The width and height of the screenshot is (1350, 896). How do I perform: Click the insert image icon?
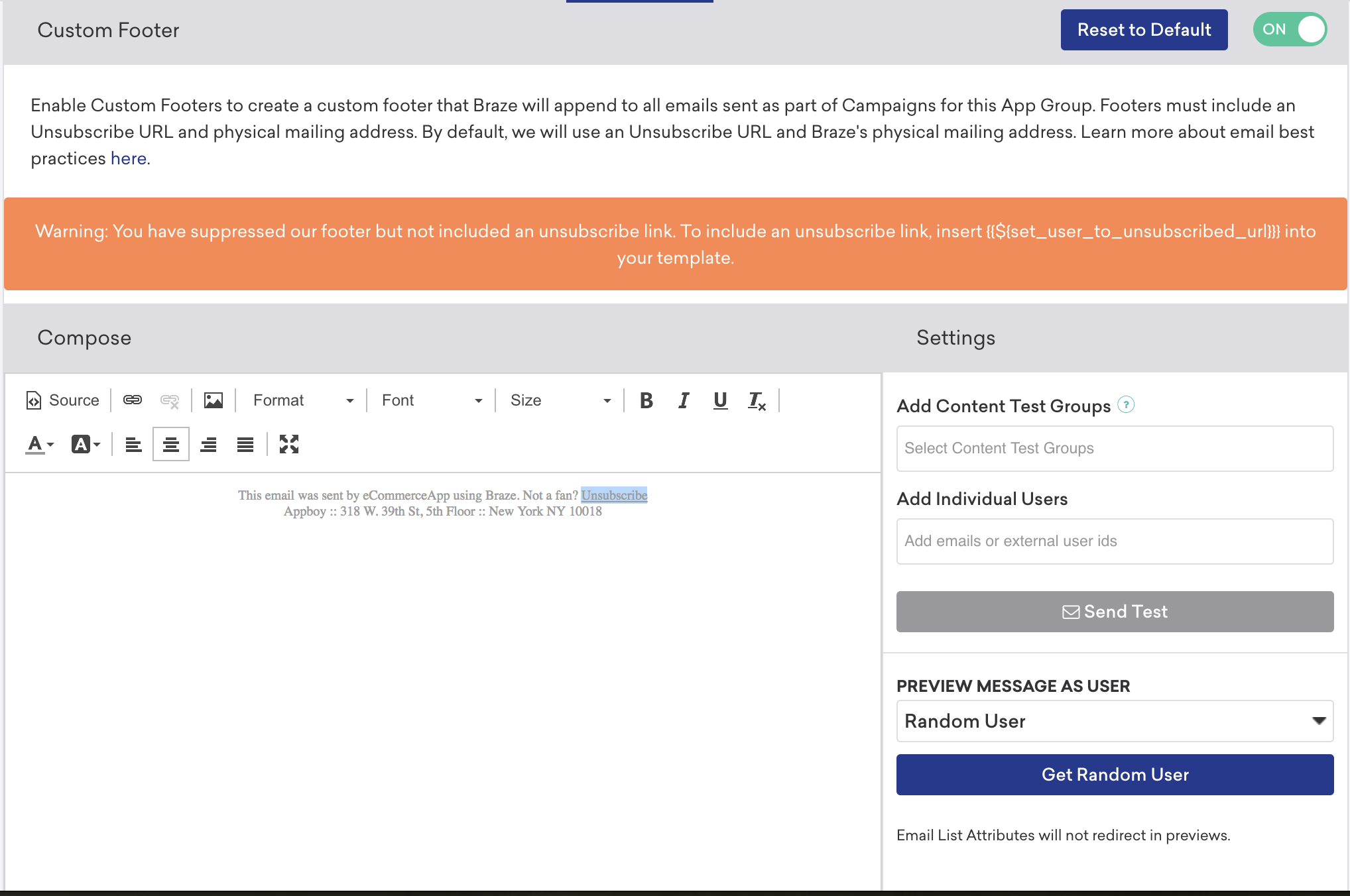click(x=213, y=400)
